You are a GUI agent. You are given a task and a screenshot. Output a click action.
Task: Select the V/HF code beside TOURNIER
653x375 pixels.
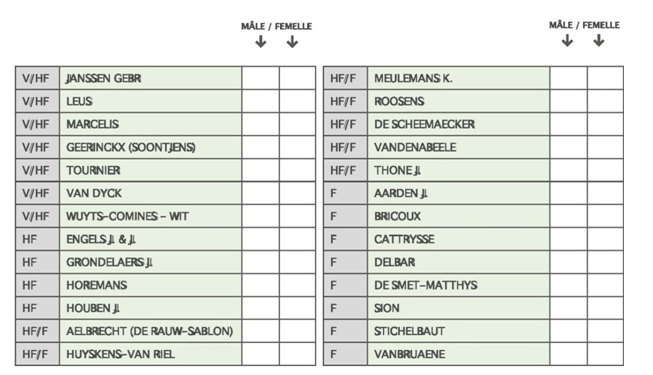37,170
